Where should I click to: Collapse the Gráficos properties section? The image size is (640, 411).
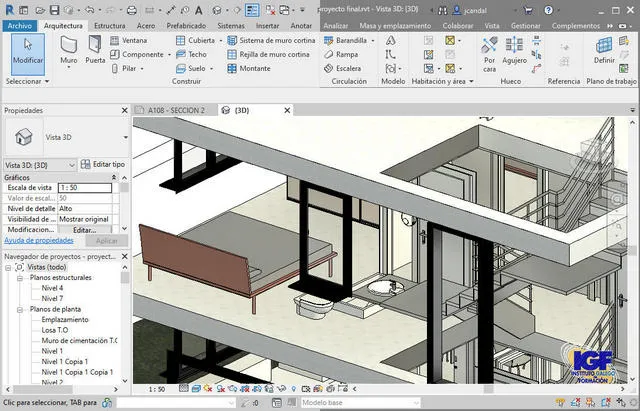click(114, 178)
